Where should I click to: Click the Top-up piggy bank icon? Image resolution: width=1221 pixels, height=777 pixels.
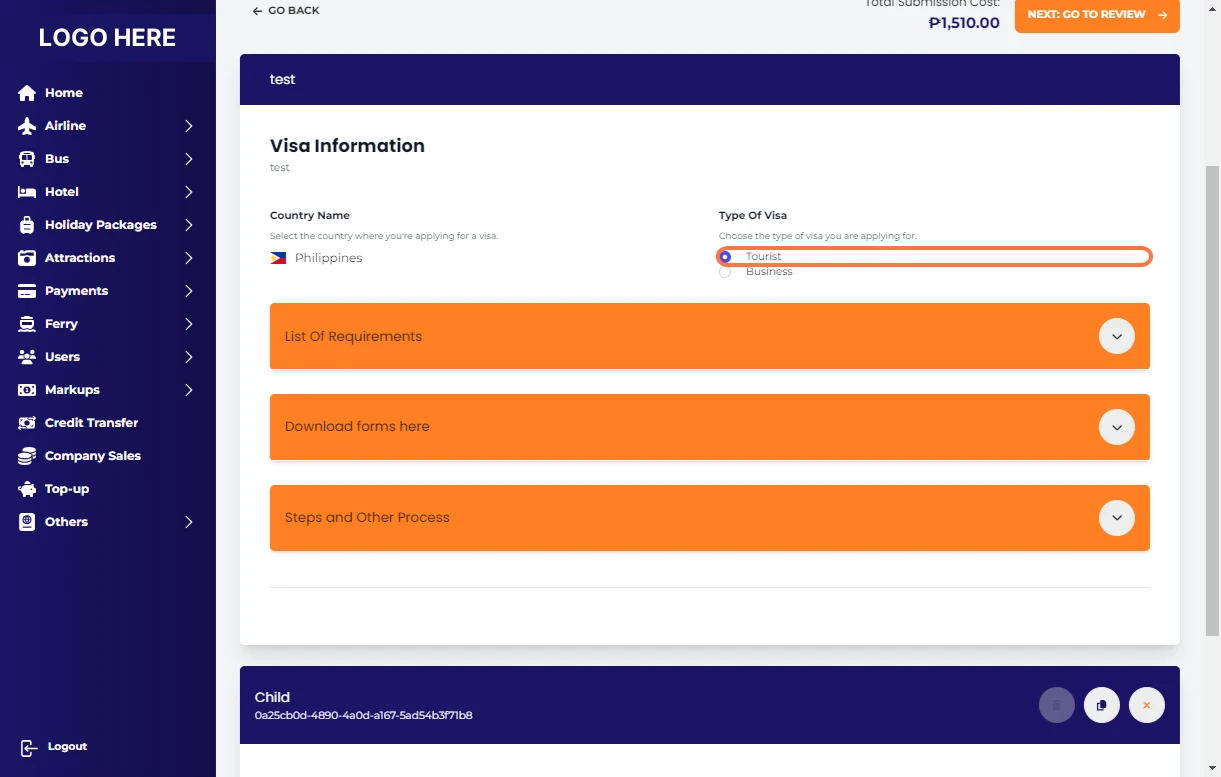click(27, 489)
